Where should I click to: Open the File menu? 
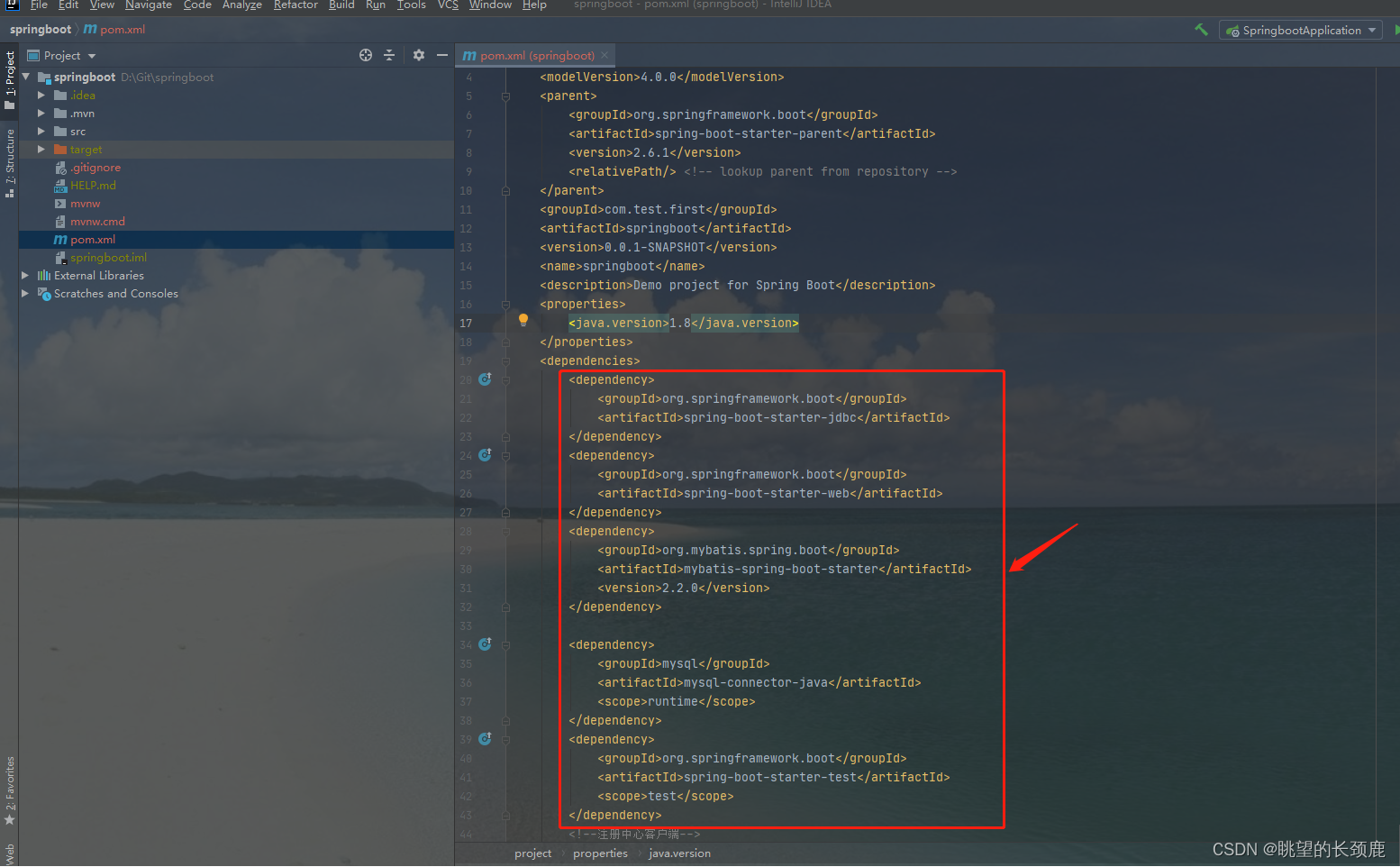(39, 5)
